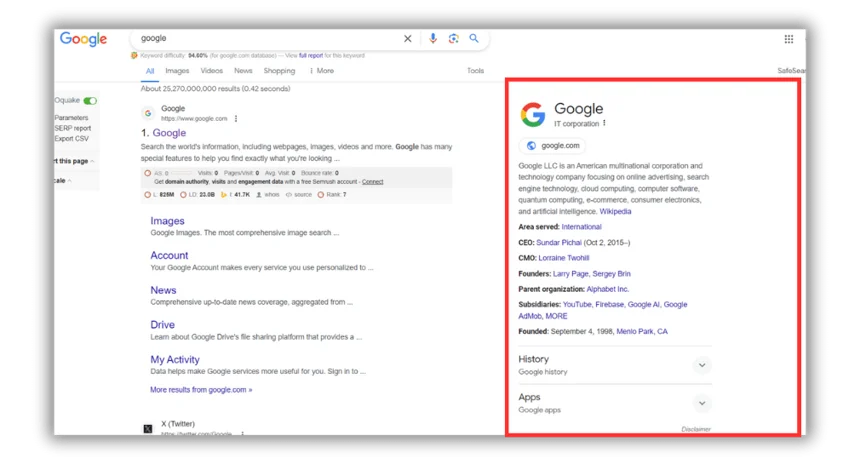Screen dimensions: 860x464
Task: Open the Account sitelink
Action: [169, 256]
